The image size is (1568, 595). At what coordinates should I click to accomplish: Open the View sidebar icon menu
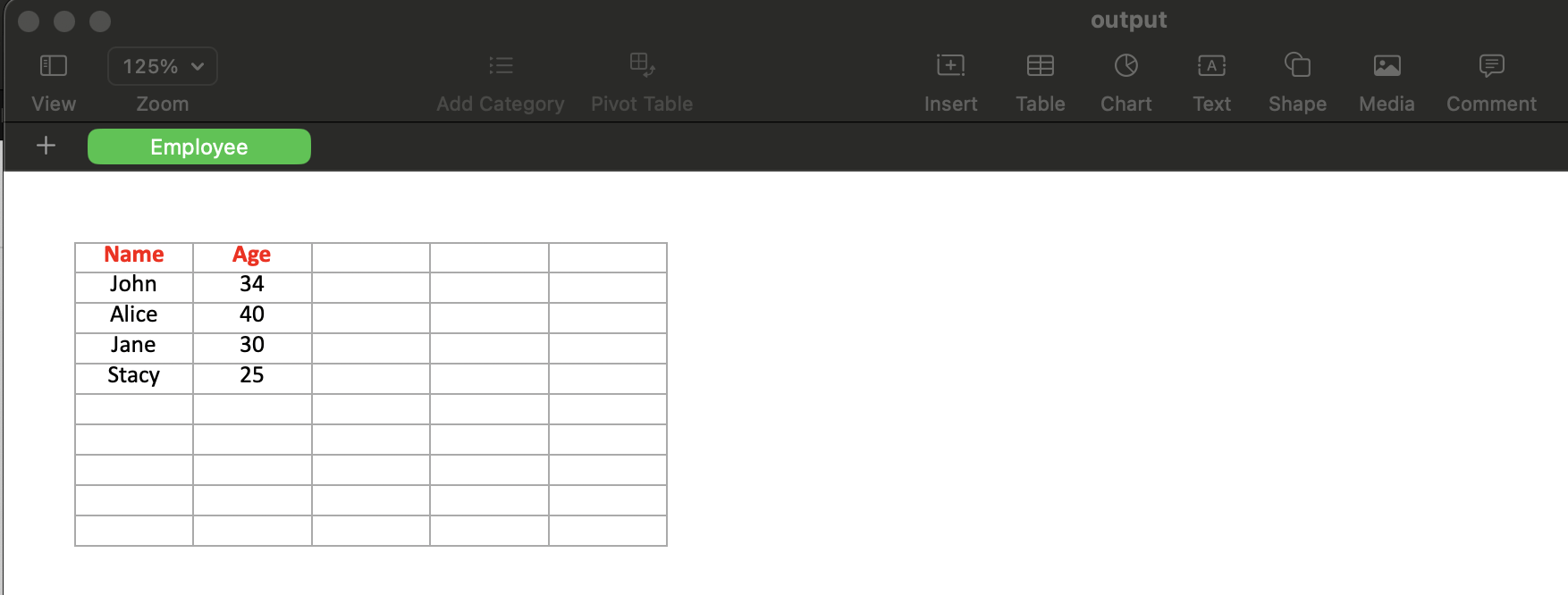54,66
